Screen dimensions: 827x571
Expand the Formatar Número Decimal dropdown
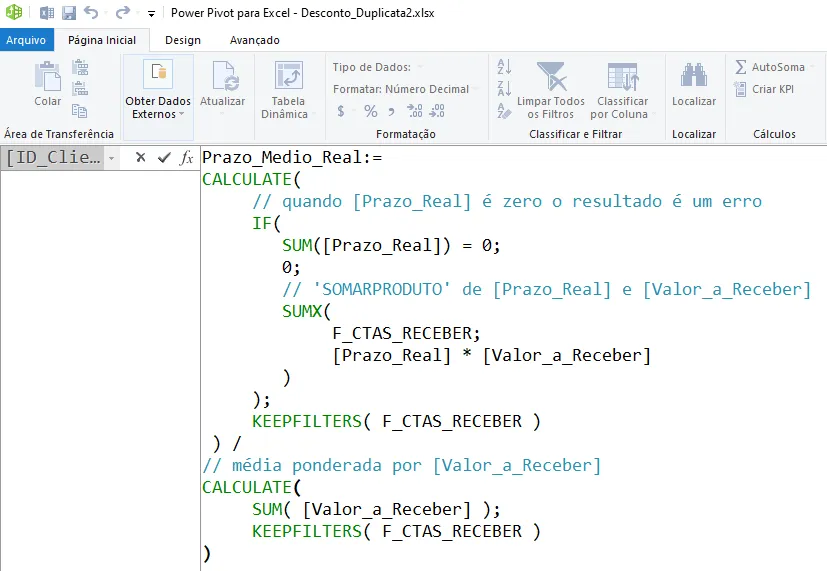click(x=476, y=89)
